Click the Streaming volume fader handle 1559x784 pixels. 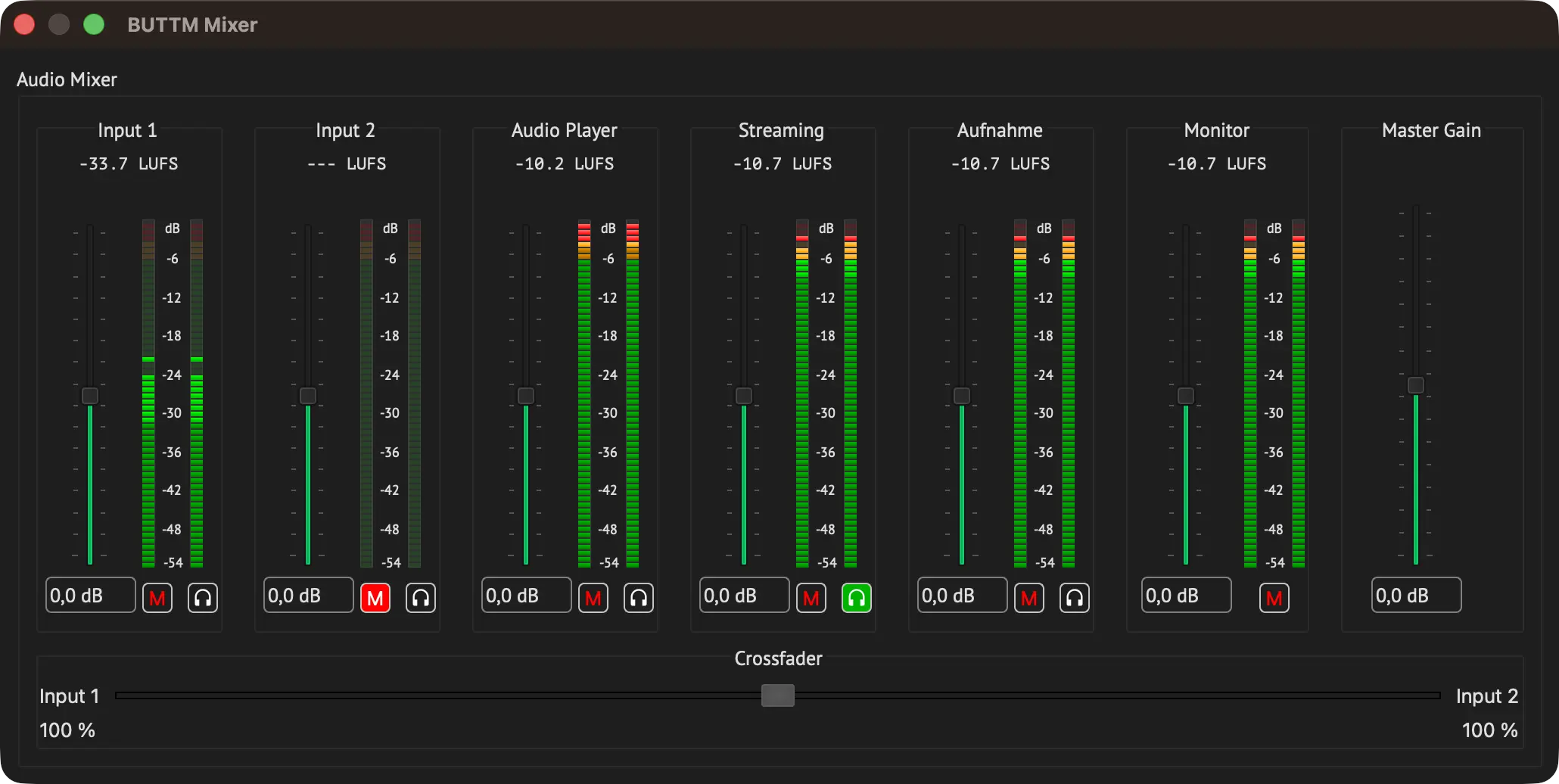click(744, 396)
